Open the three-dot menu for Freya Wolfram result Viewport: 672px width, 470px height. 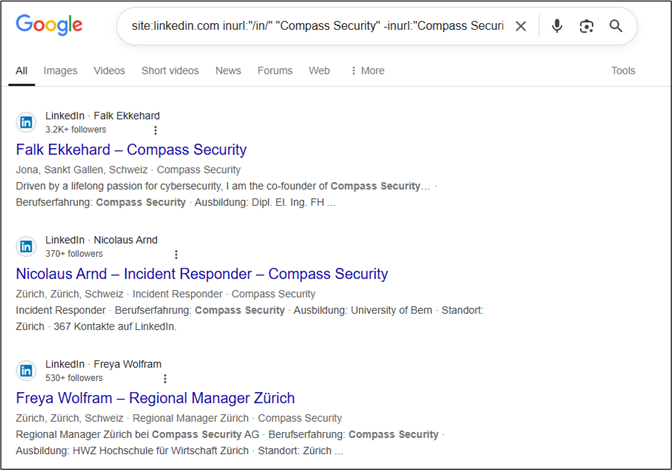(165, 378)
